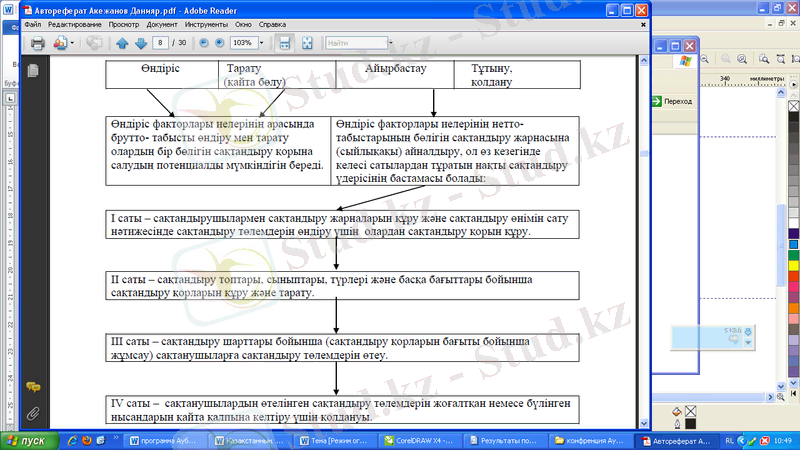Open the zoom percentage dropdown arrow
The height and width of the screenshot is (450, 800).
(261, 43)
